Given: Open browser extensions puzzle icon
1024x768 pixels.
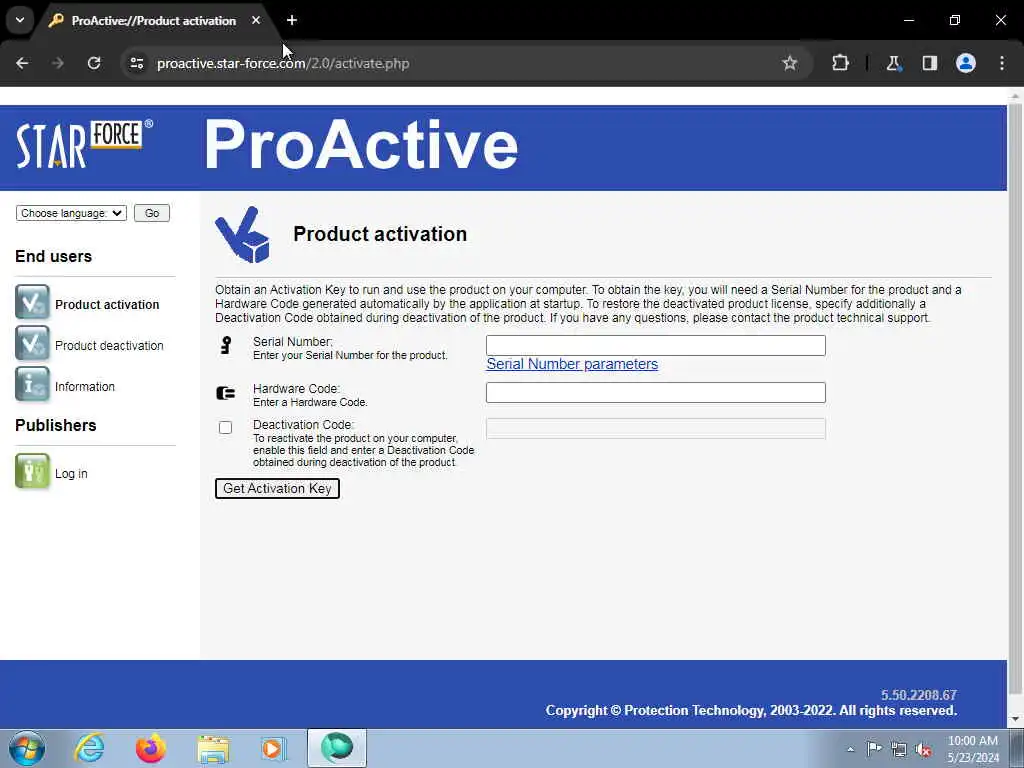Looking at the screenshot, I should pos(840,63).
